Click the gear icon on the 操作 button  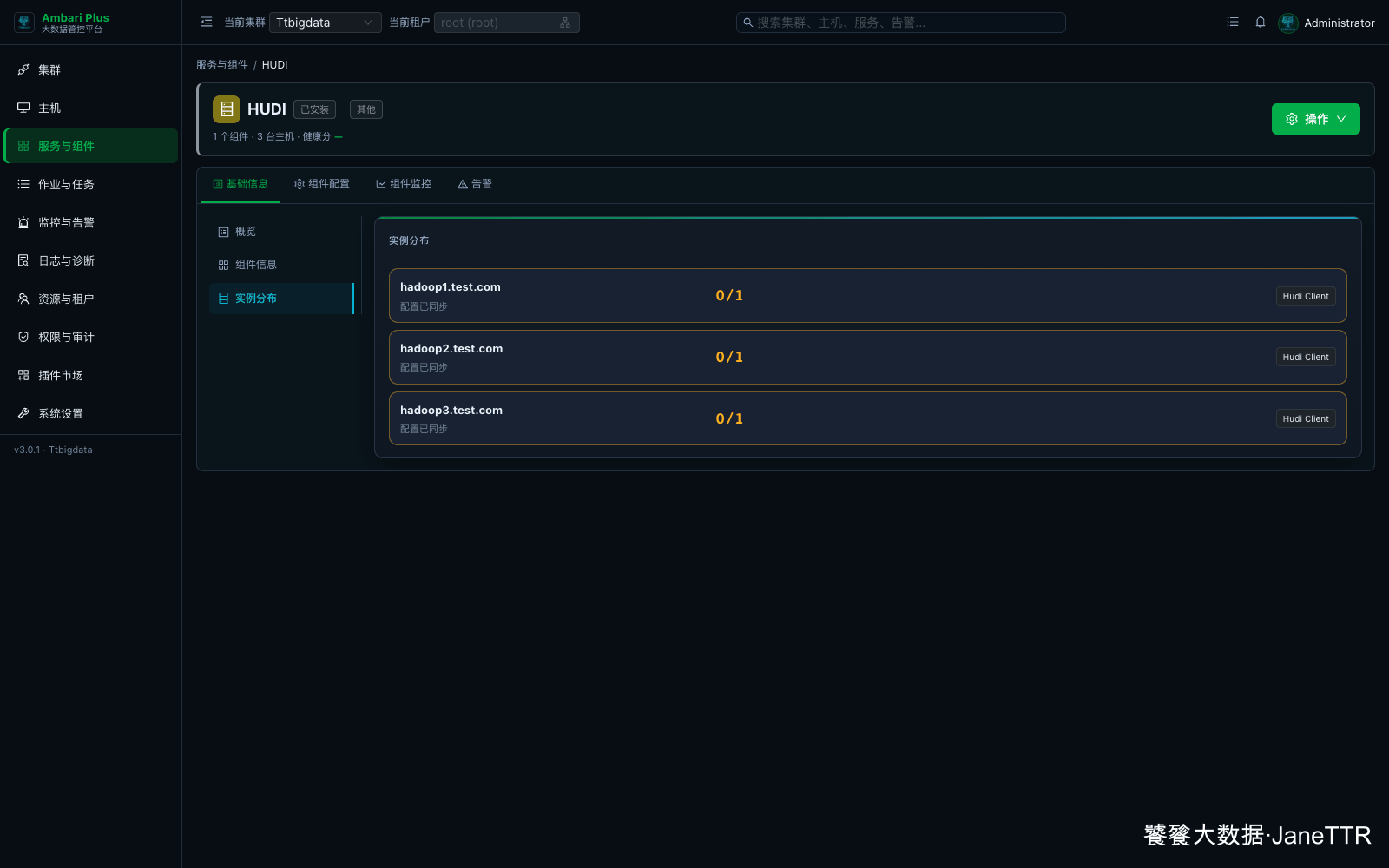tap(1292, 119)
